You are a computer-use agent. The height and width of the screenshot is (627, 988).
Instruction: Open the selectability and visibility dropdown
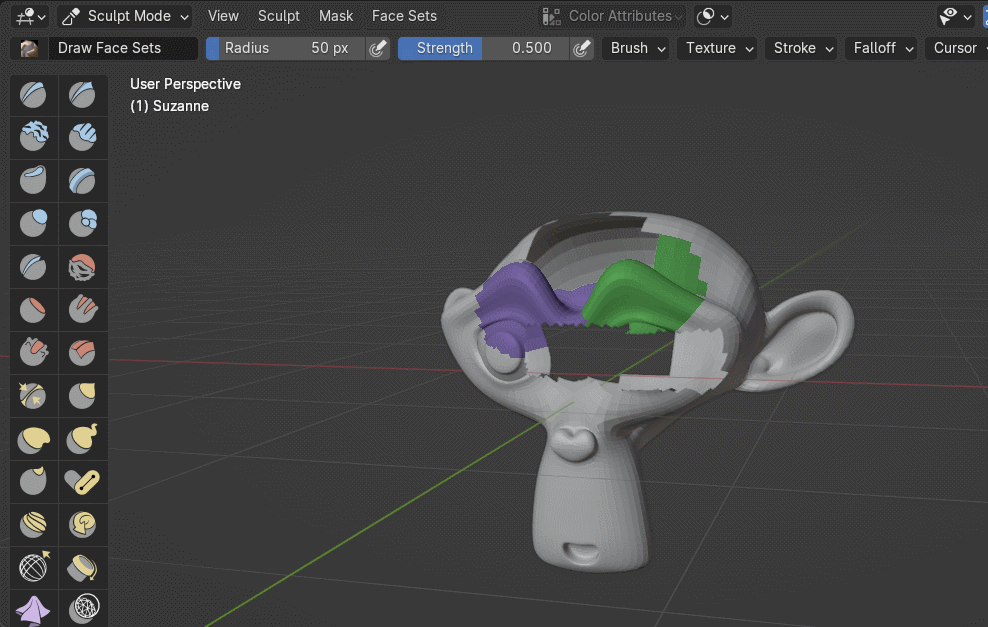click(x=955, y=16)
